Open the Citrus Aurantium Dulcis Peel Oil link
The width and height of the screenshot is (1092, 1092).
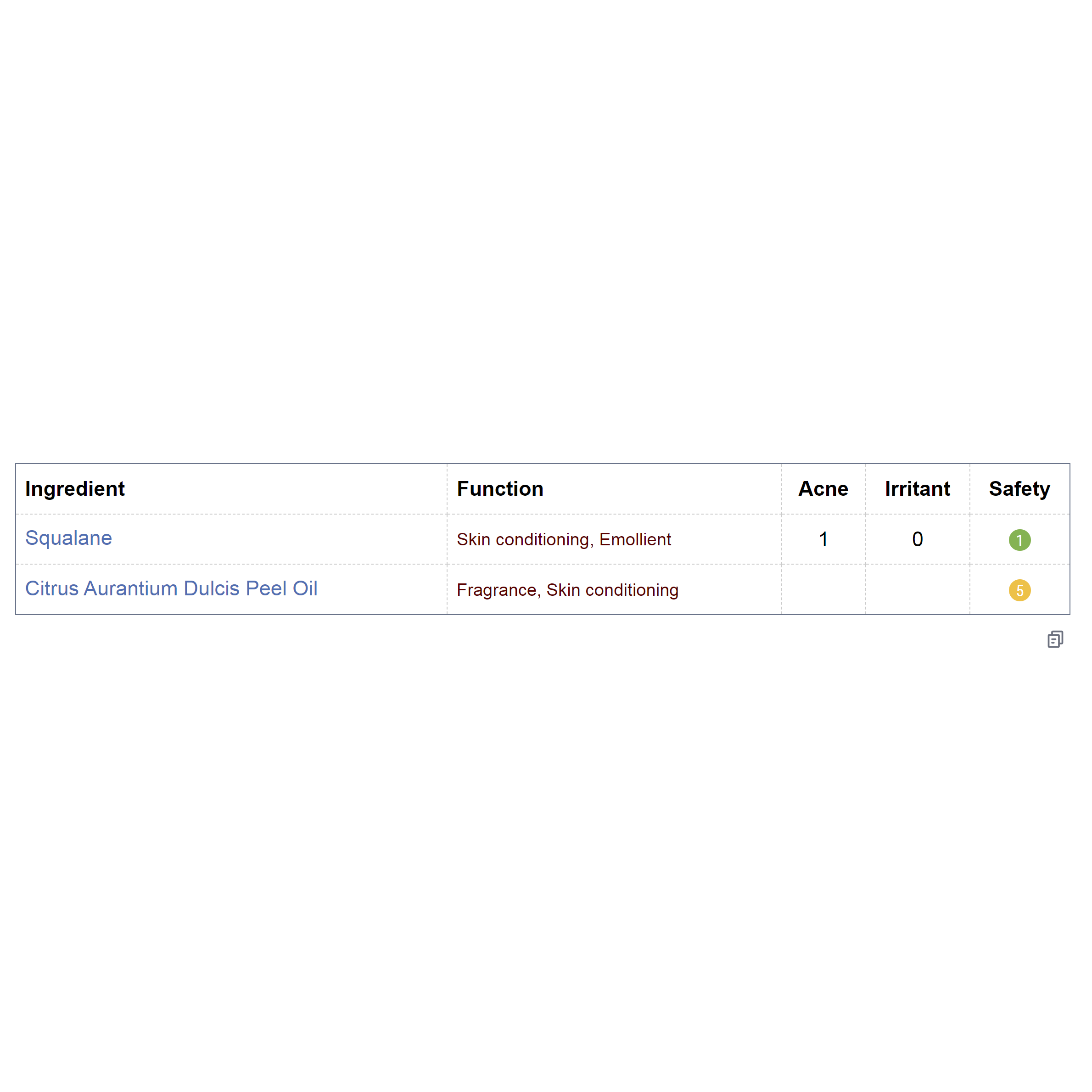click(x=171, y=588)
